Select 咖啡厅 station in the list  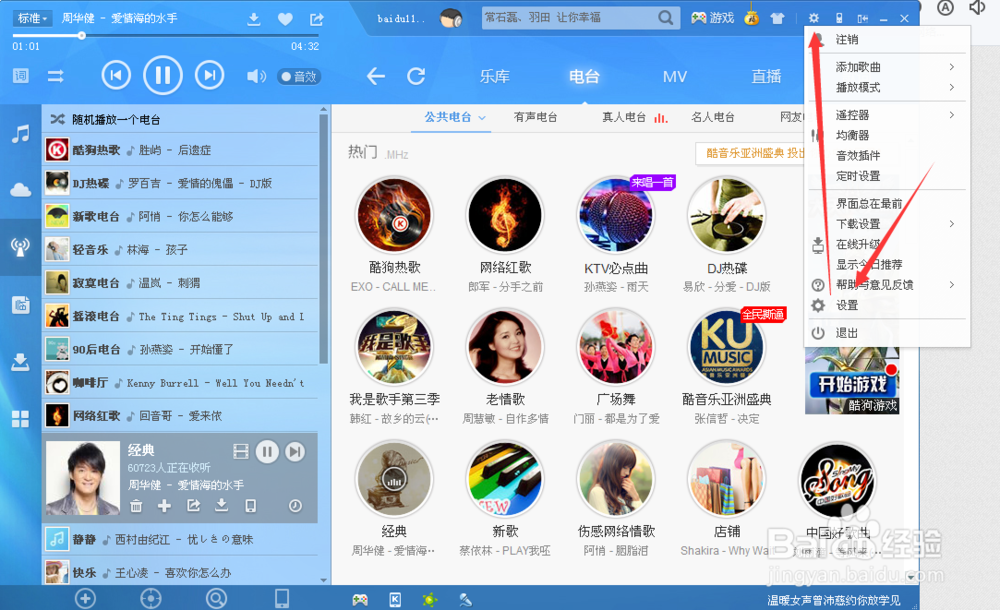click(x=180, y=383)
